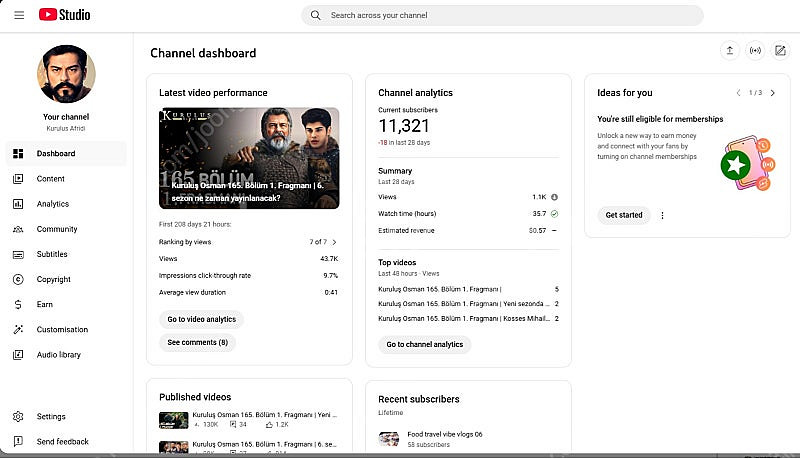The width and height of the screenshot is (800, 459).
Task: Select Dashboard in the sidebar menu
Action: coord(66,154)
